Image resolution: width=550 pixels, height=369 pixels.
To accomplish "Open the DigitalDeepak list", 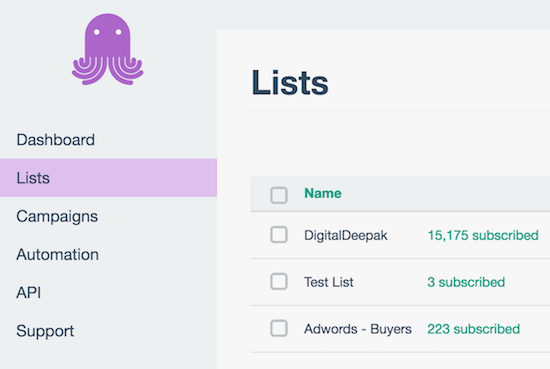I will (x=346, y=235).
